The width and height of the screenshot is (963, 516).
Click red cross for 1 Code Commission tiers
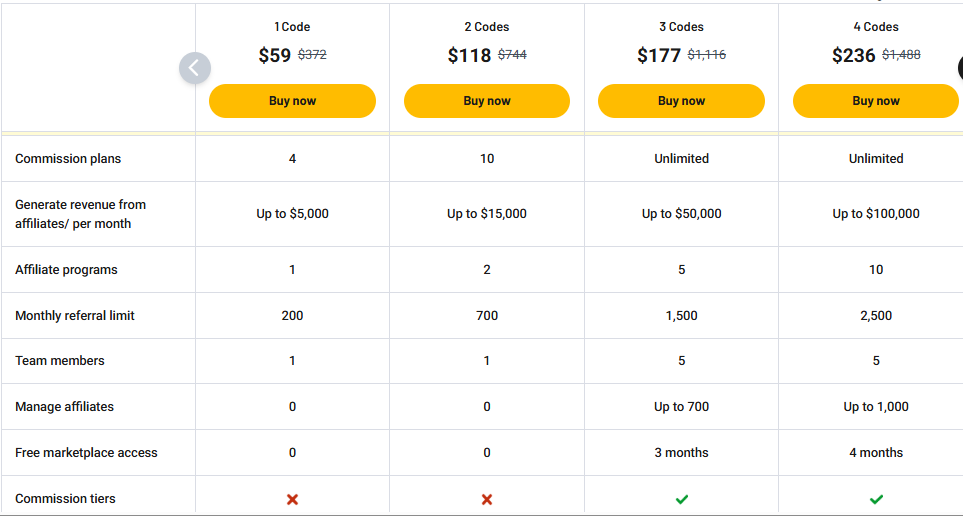pos(292,499)
